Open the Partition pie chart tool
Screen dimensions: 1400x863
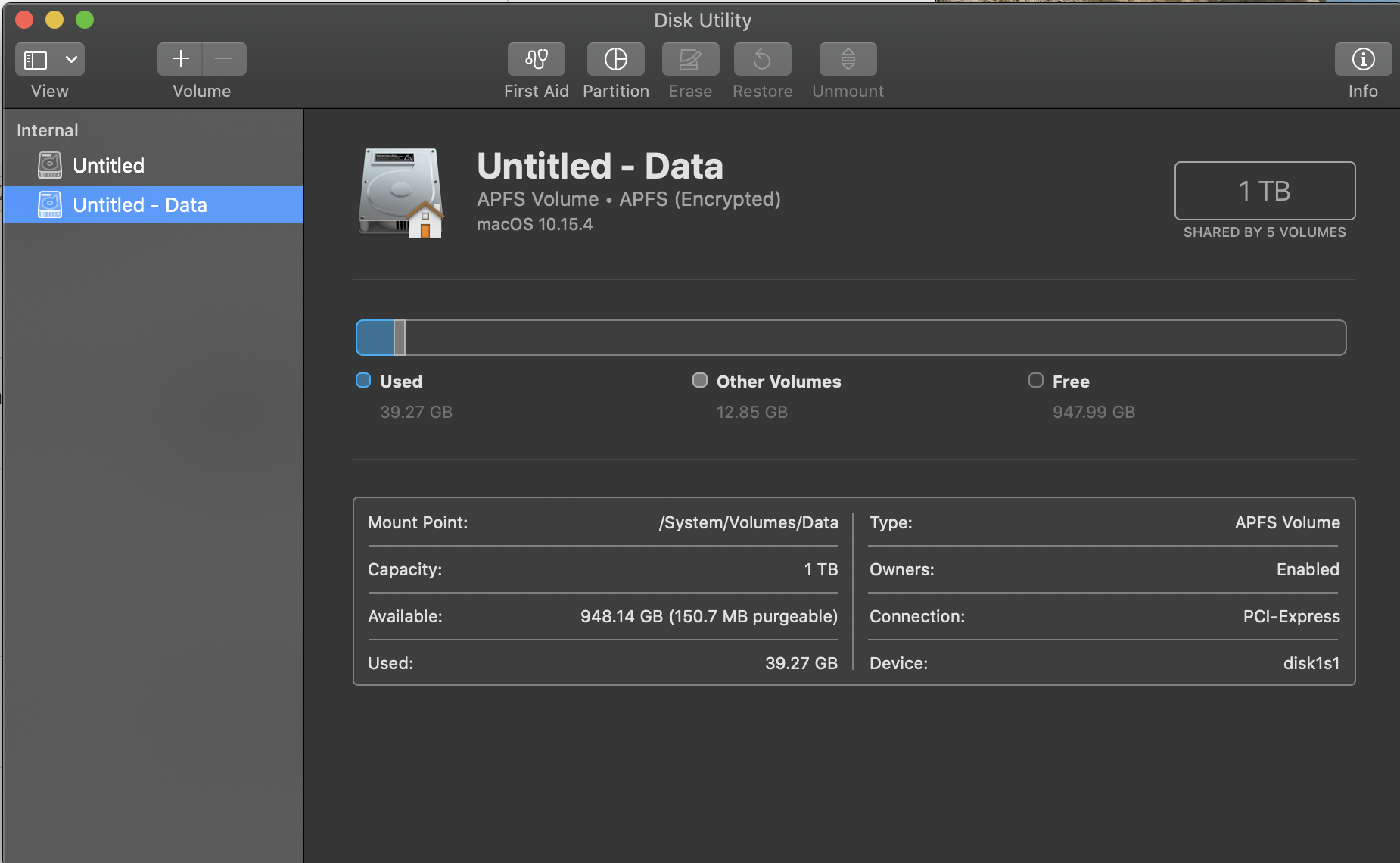615,59
